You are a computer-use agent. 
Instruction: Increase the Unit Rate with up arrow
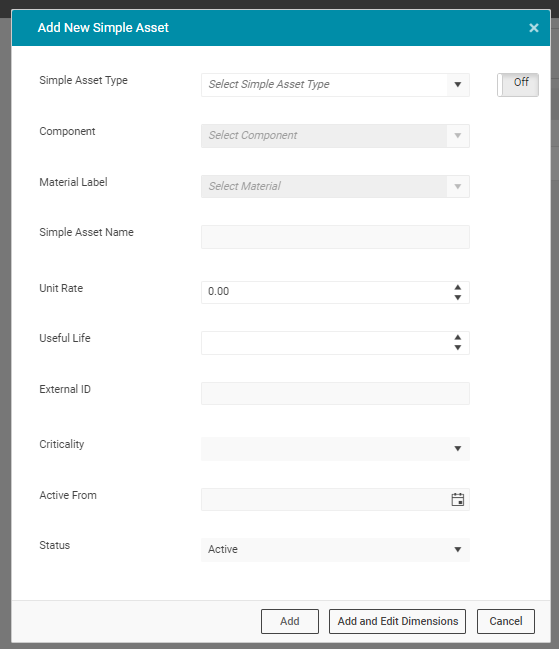coord(458,287)
